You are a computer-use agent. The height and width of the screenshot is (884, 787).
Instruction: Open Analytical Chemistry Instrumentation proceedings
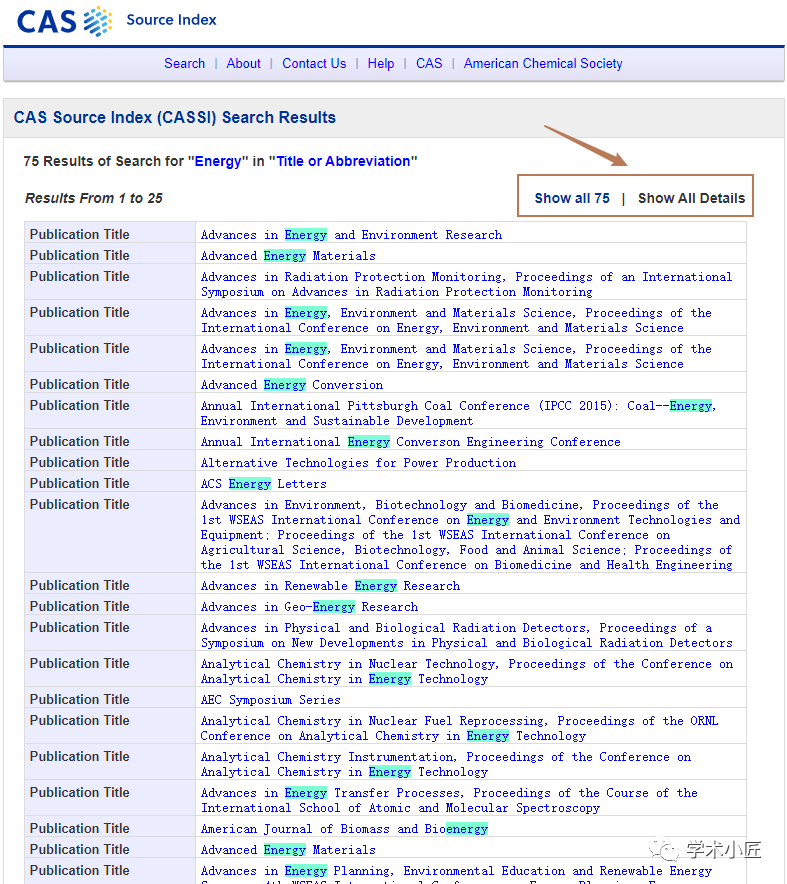[x=445, y=764]
